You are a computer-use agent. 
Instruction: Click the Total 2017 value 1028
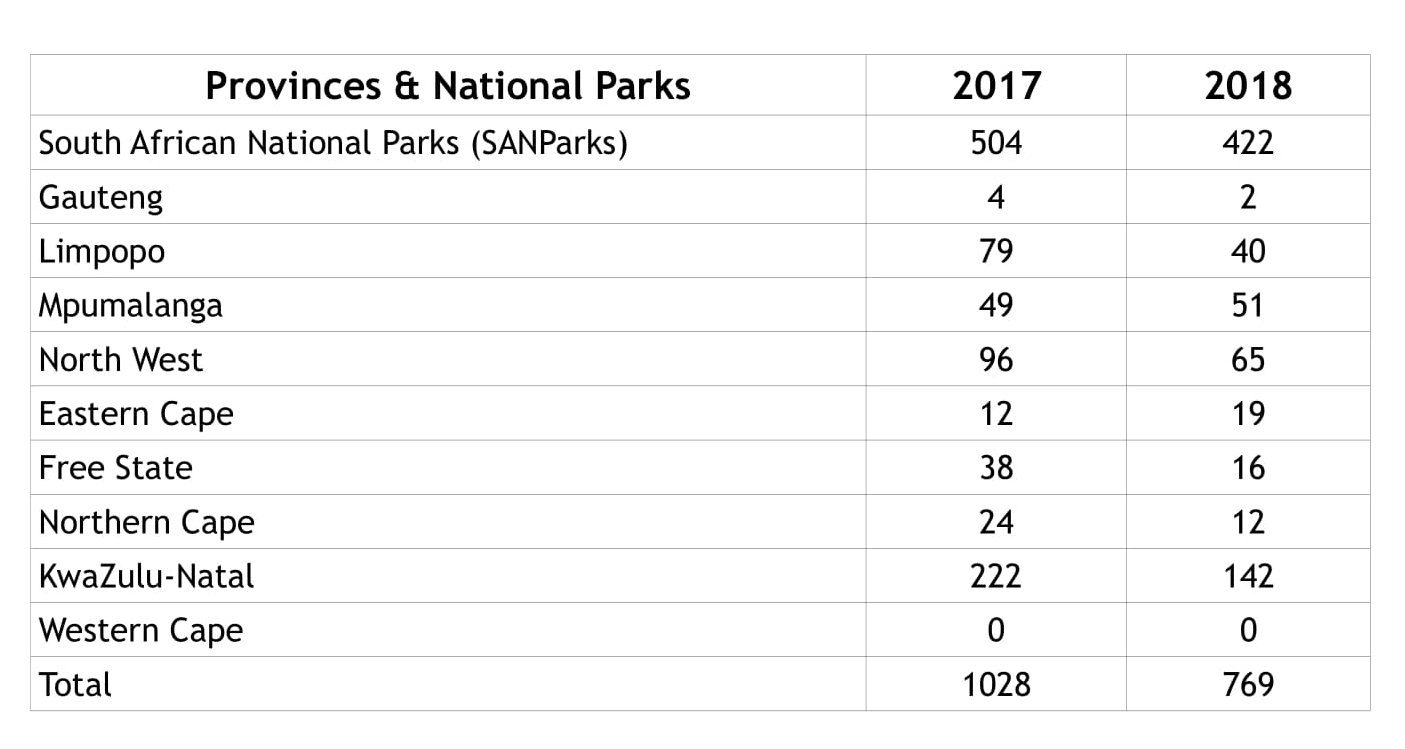(996, 684)
